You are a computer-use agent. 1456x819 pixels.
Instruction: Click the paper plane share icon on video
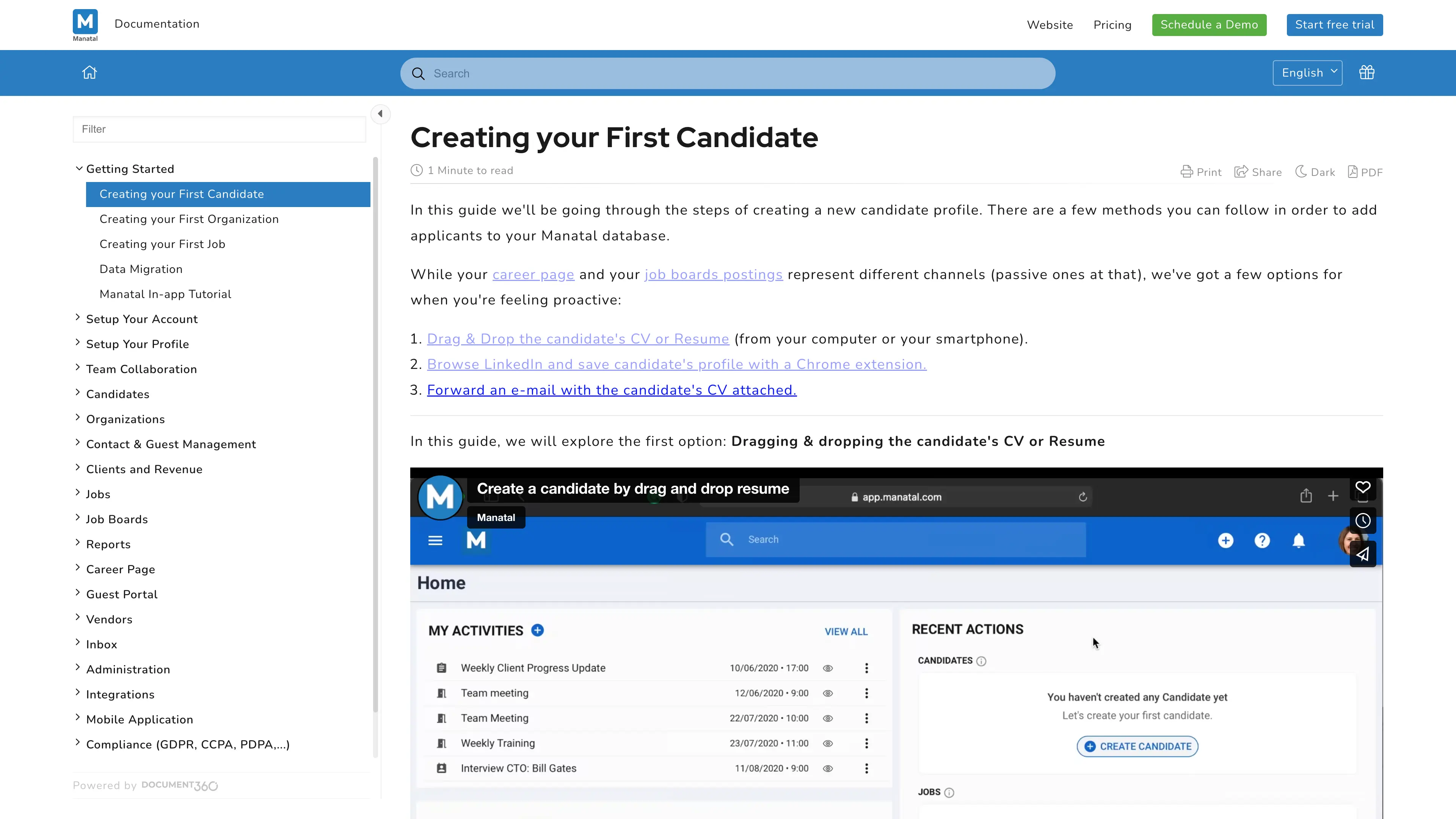pyautogui.click(x=1363, y=554)
